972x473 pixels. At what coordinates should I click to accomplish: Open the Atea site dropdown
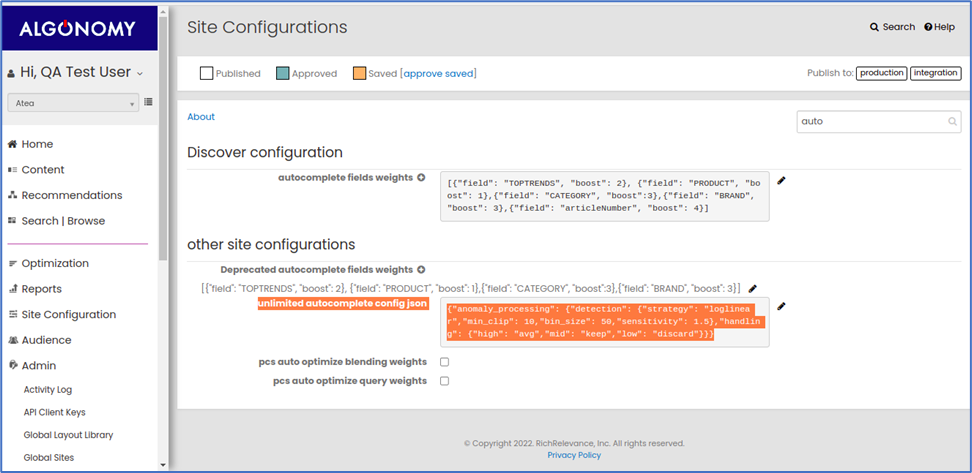[73, 104]
